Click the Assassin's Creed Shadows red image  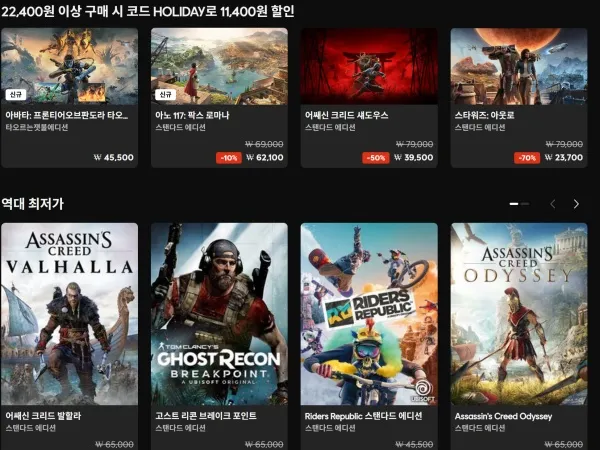pyautogui.click(x=369, y=66)
